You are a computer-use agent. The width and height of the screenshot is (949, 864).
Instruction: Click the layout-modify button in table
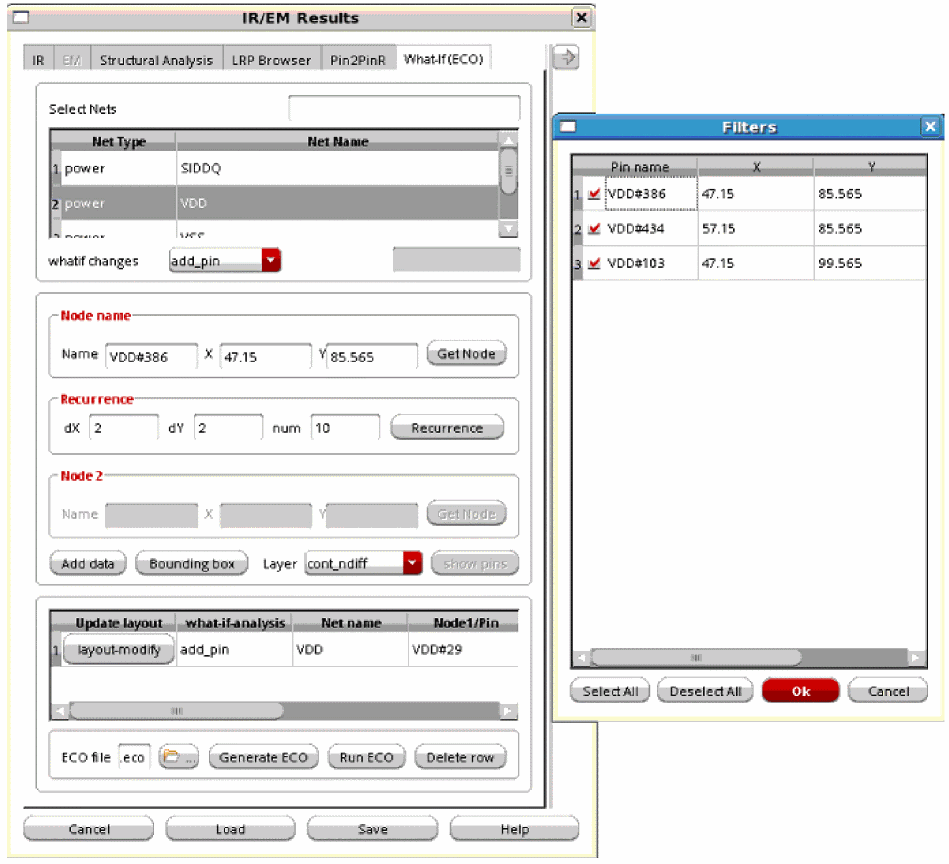[118, 650]
